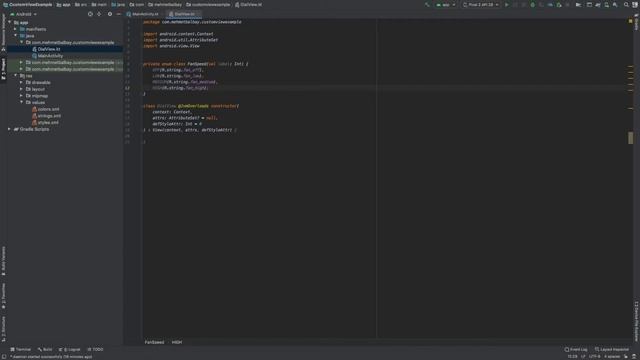Viewport: 640px width, 360px height.
Task: Open Project panel gear settings
Action: pyautogui.click(x=109, y=14)
